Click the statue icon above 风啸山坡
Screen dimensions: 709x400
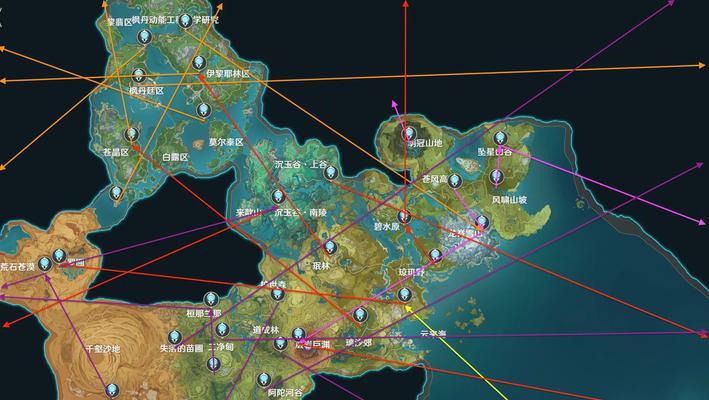(x=496, y=177)
